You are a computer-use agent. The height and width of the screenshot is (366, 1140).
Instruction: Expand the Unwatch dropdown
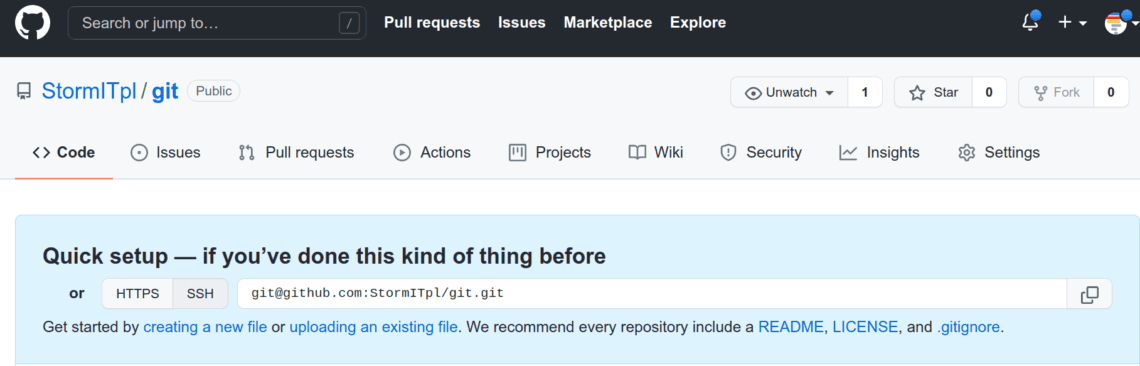coord(789,92)
